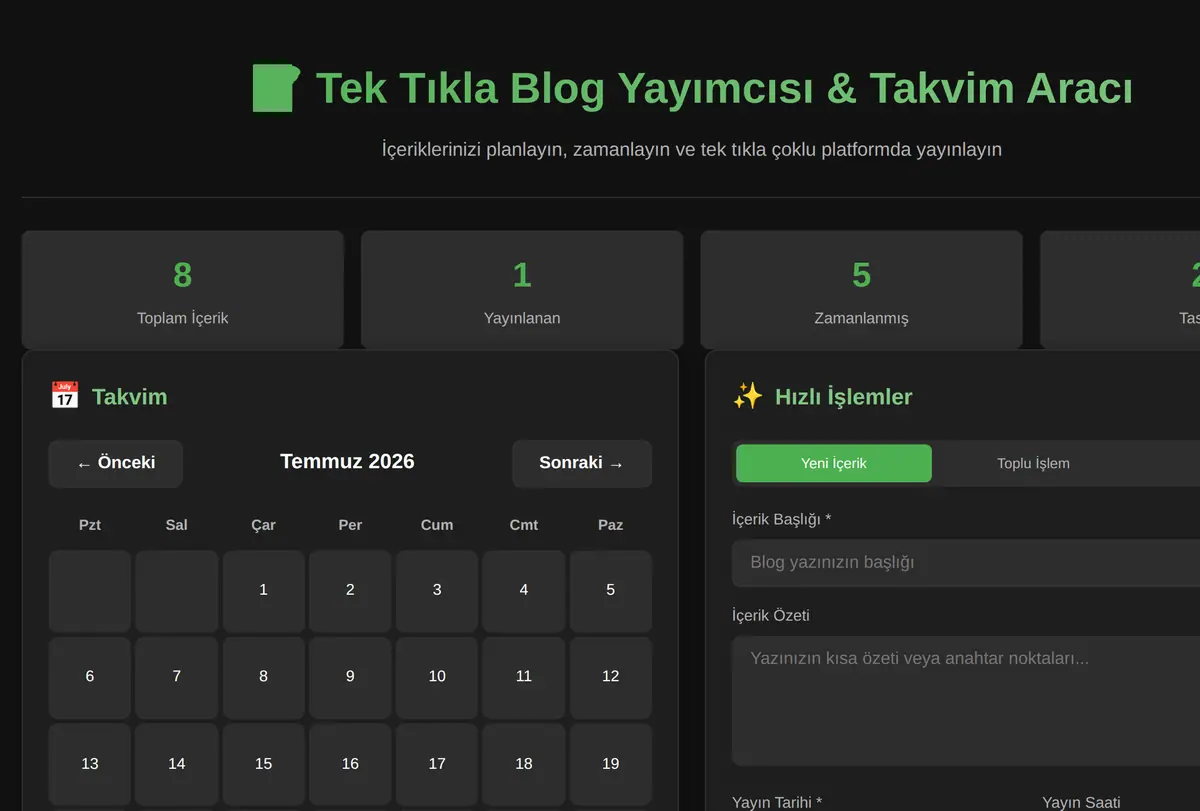Select July 9 in the calendar
This screenshot has width=1200, height=811.
(x=350, y=677)
